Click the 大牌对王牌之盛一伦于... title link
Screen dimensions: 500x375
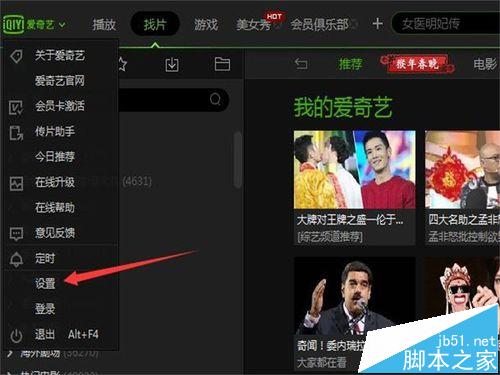(x=350, y=220)
